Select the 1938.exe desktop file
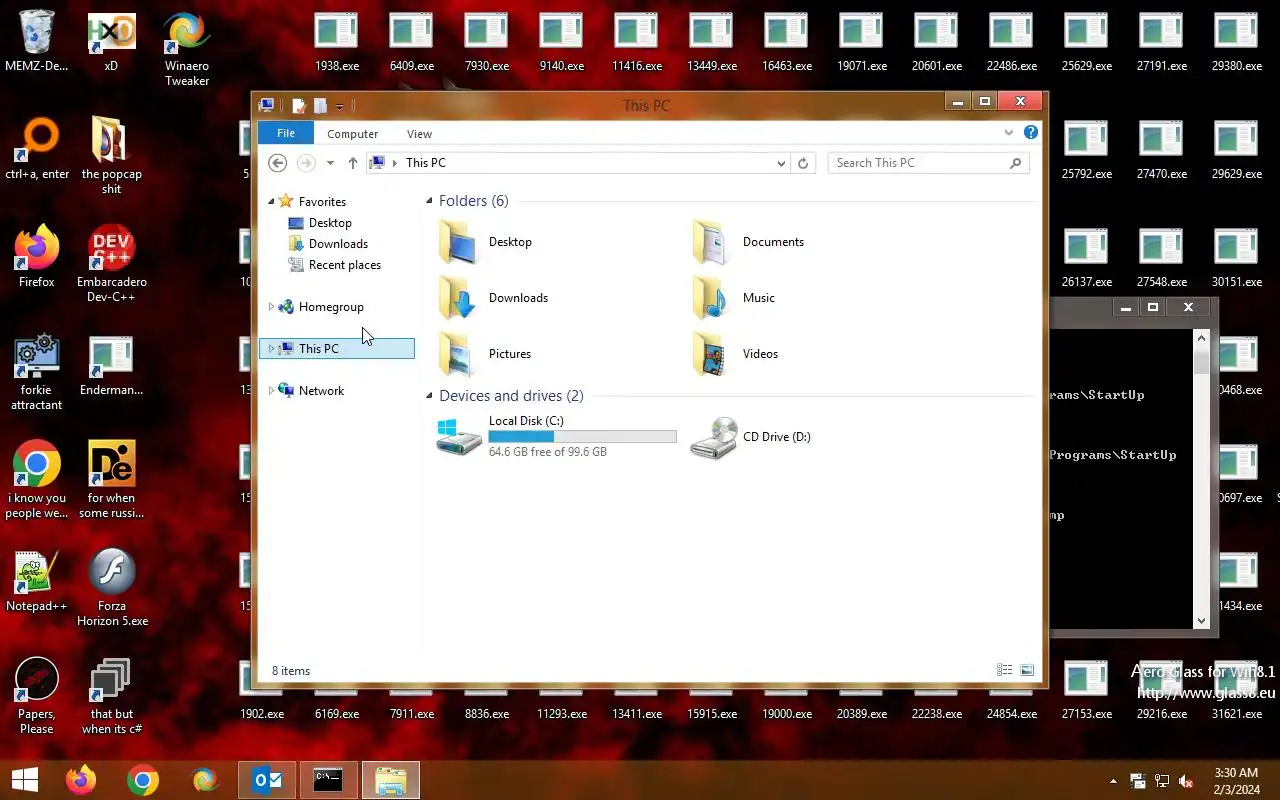 click(x=337, y=42)
